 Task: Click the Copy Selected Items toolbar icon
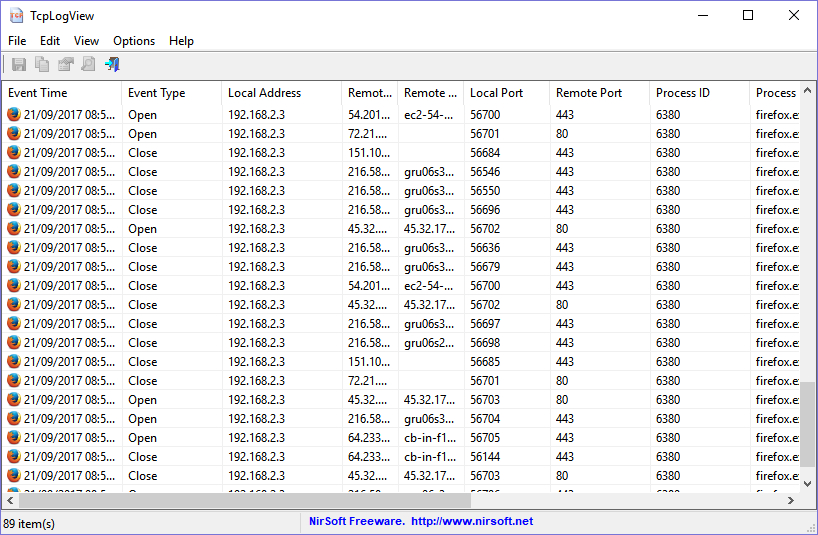click(42, 65)
